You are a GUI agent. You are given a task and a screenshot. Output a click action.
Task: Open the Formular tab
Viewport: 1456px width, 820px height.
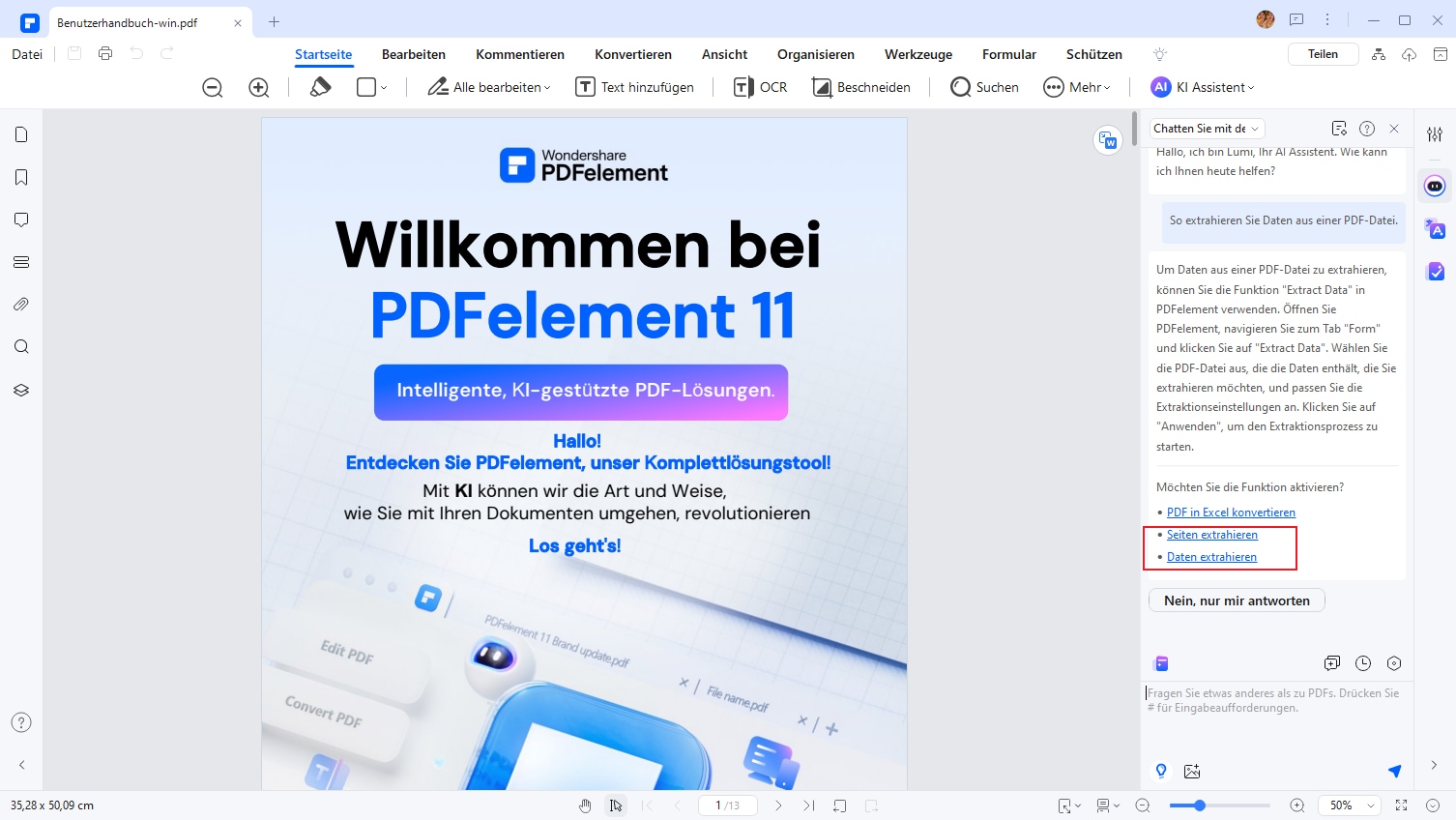point(1009,54)
